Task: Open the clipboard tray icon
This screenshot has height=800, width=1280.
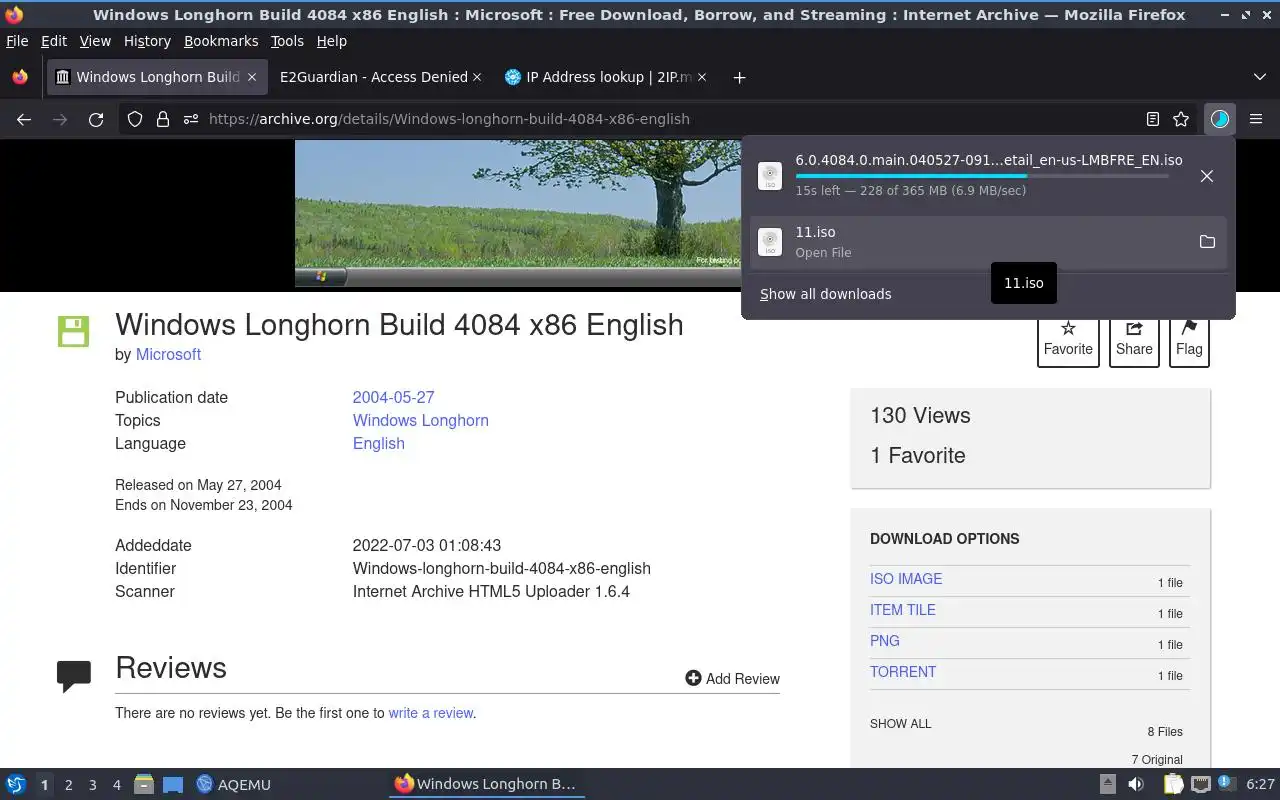Action: pos(1172,784)
